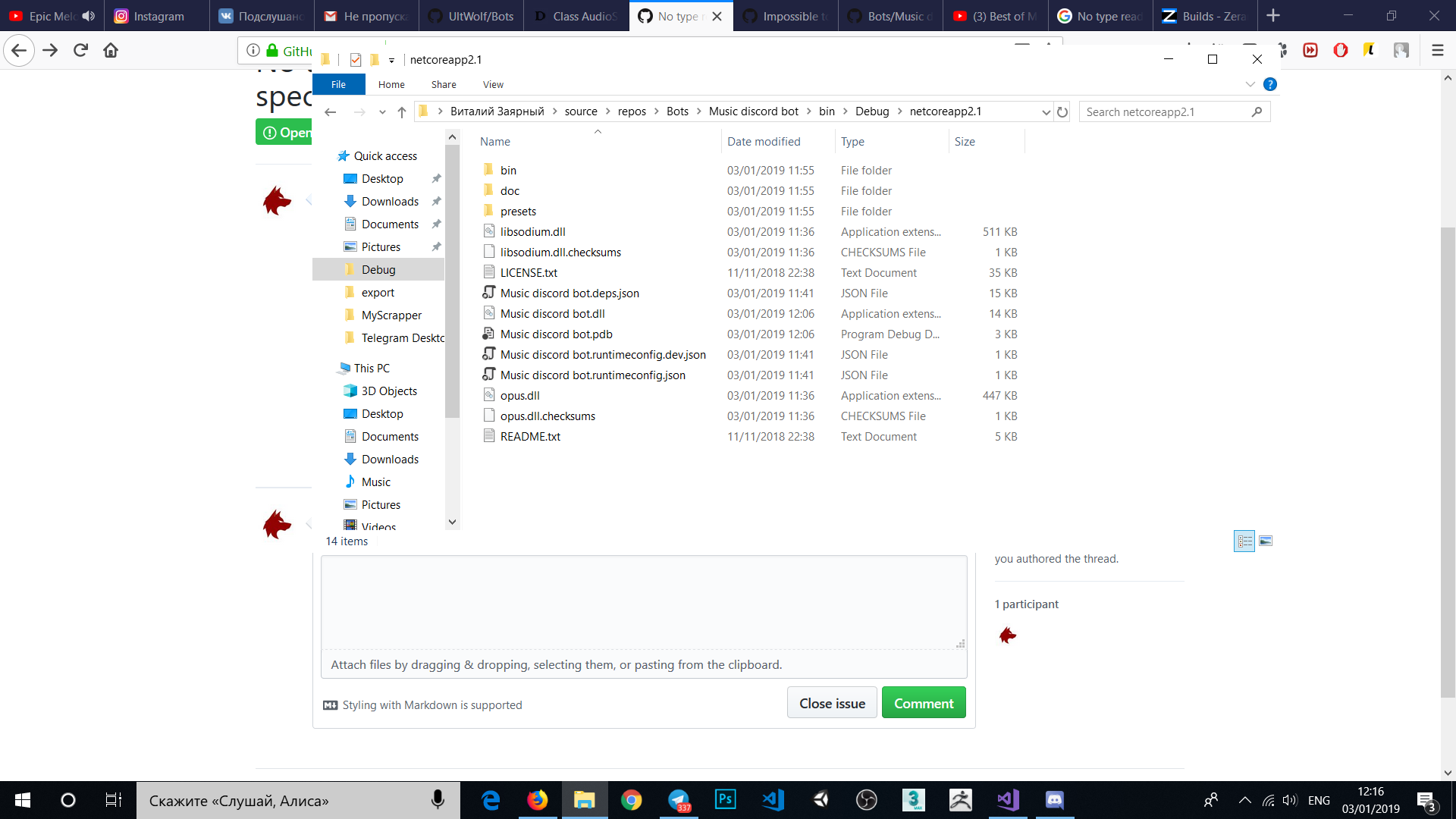
Task: Open Discord from the taskbar
Action: coord(1054,800)
